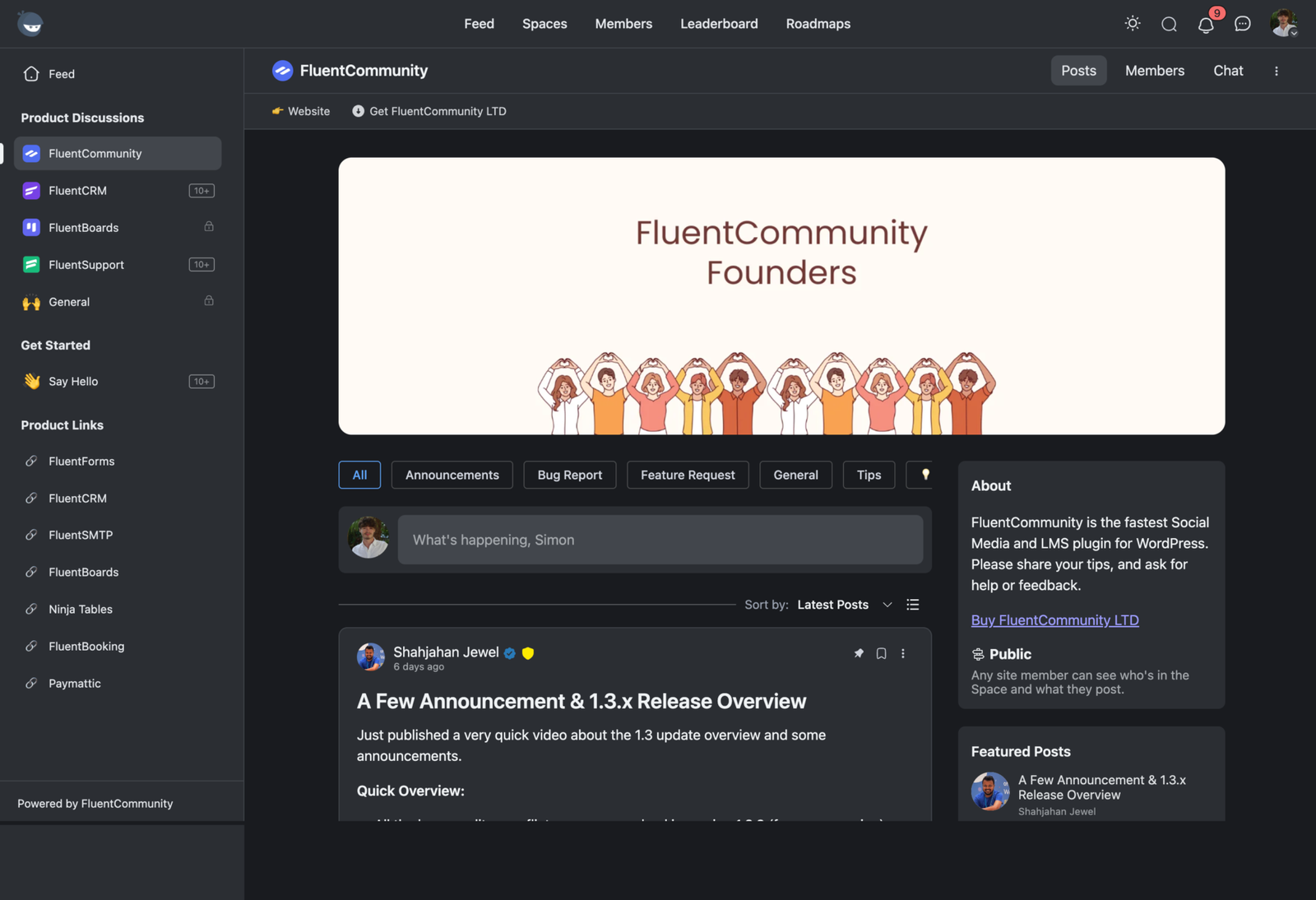Click FluentCRM 10+ unread badge
The width and height of the screenshot is (1316, 900).
[202, 191]
